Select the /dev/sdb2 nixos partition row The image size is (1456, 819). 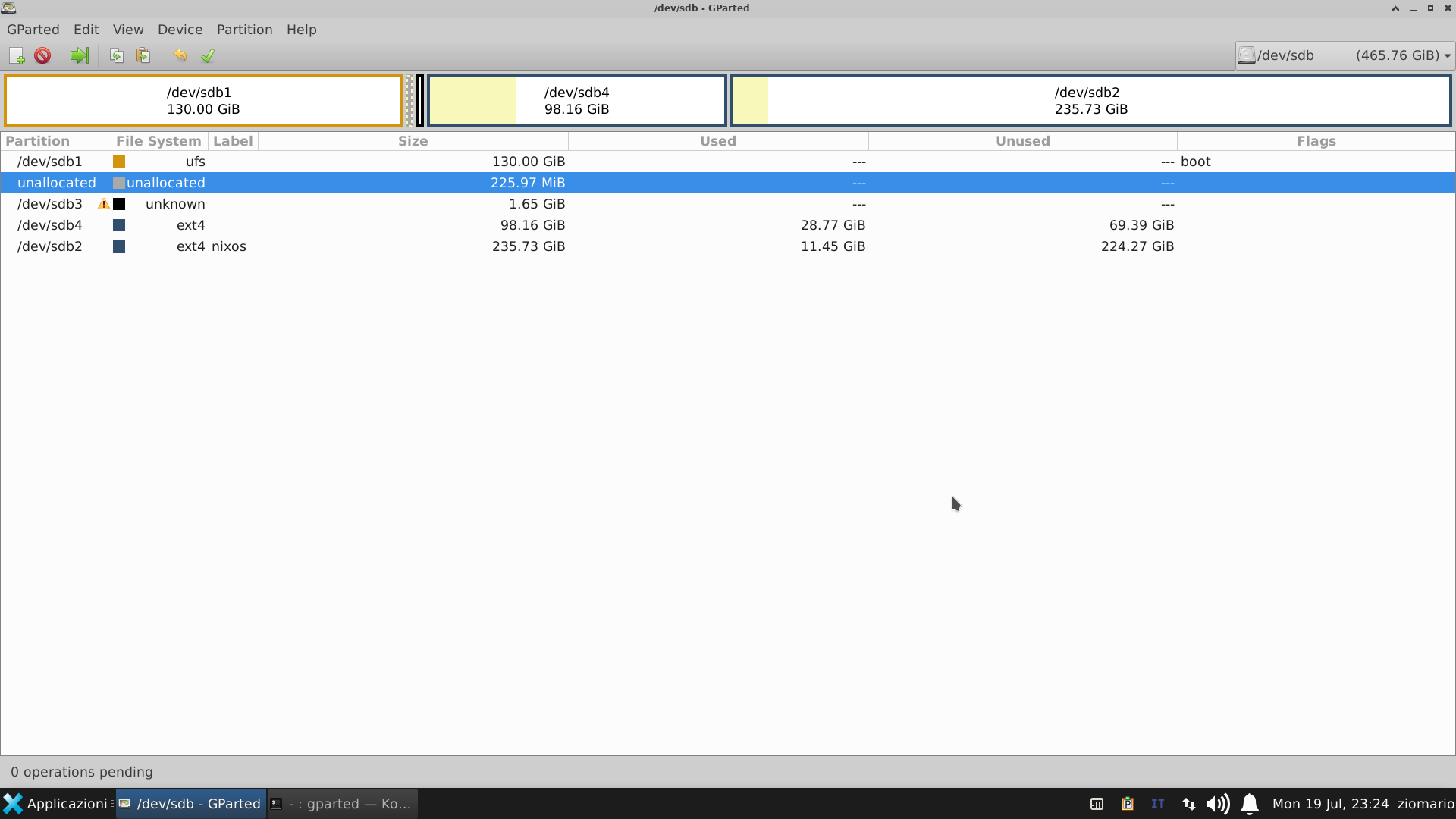coord(303,246)
